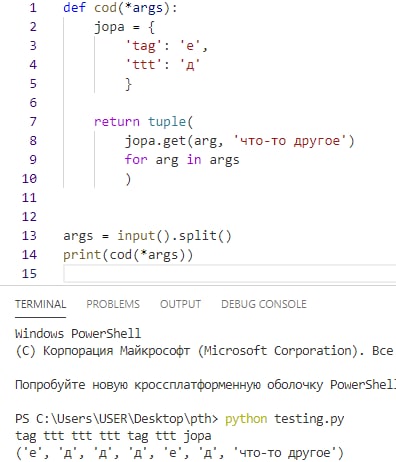The height and width of the screenshot is (462, 396).
Task: Click 'print(cod(*args))' line
Action: click(128, 255)
